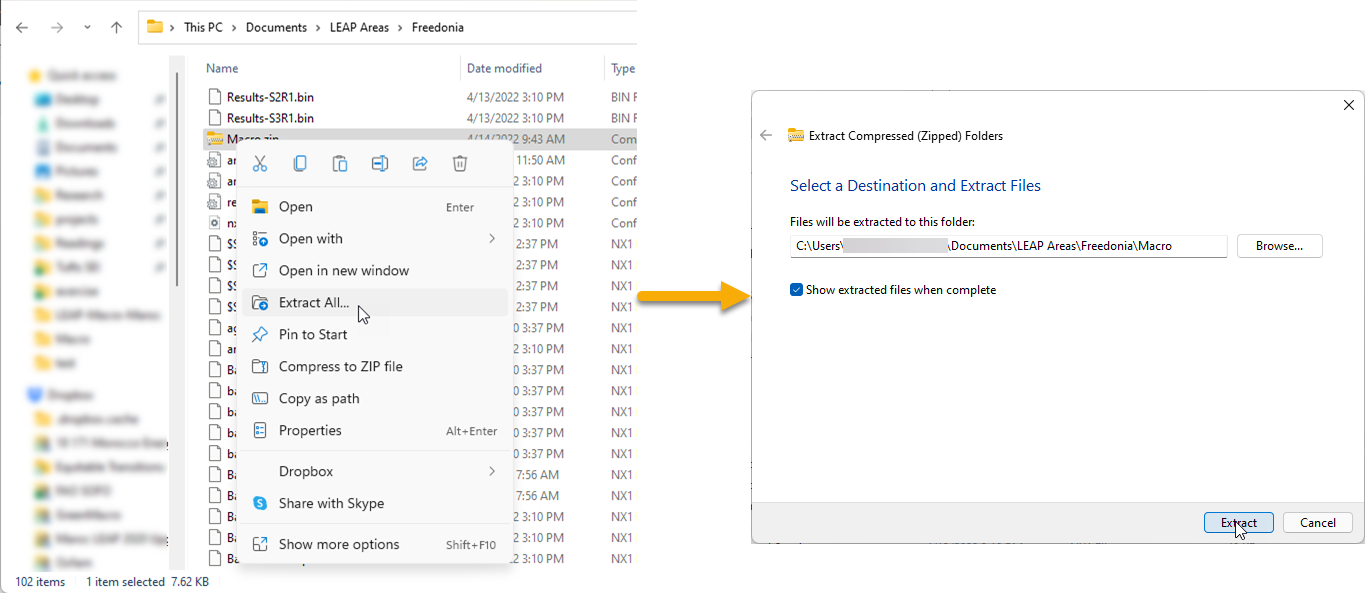Click the Rename icon in context menu

pos(380,164)
